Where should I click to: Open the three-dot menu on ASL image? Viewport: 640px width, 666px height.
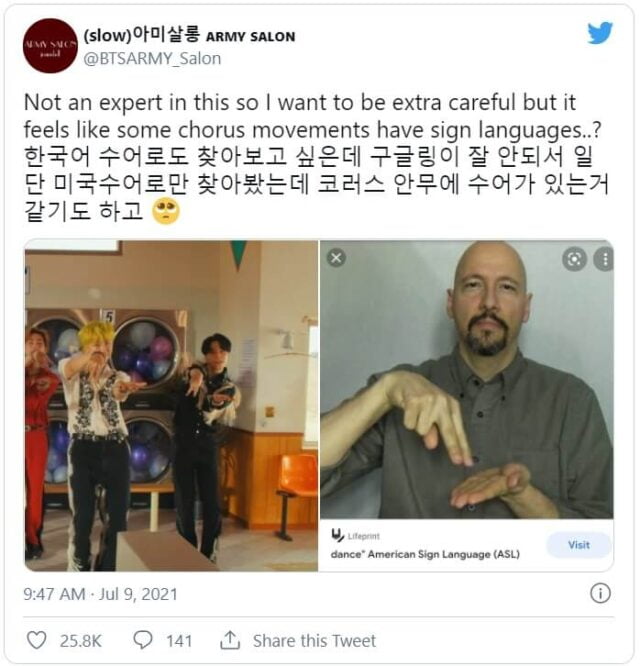pos(605,259)
